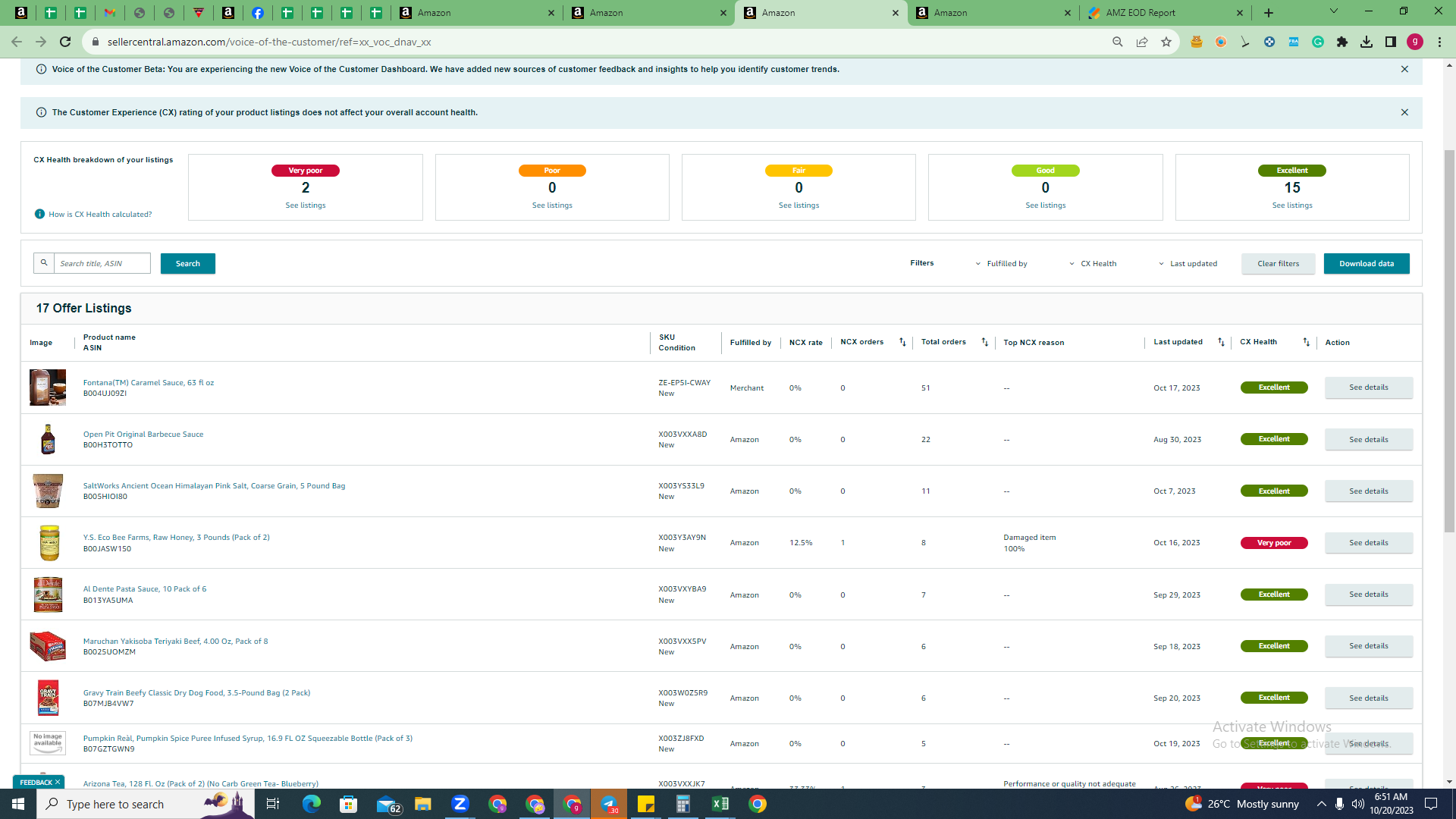Sort listings by CX Health column

(1306, 342)
